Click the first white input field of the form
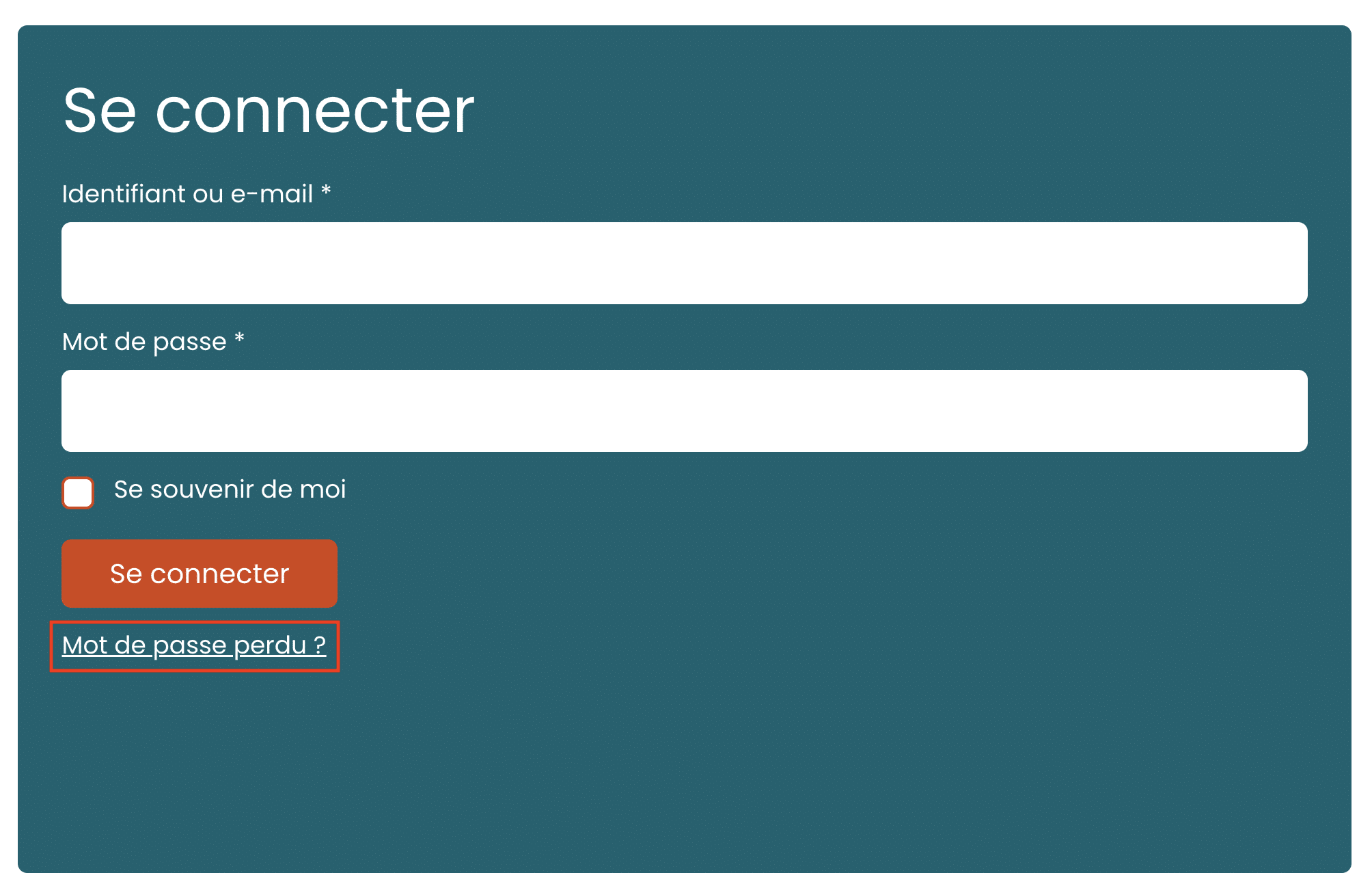Screen dimensions: 1372x886 coord(684,263)
